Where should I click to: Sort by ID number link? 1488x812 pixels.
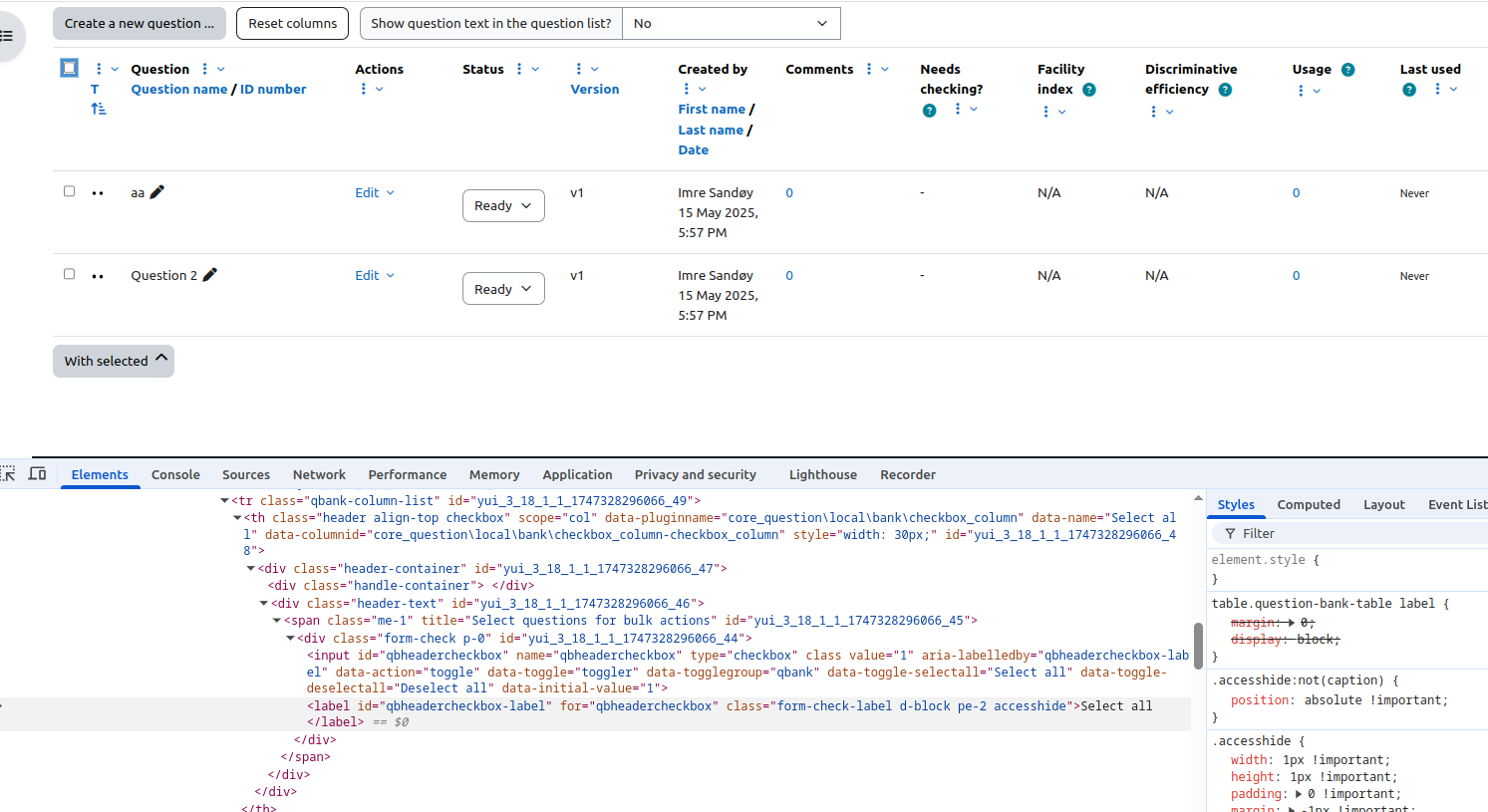(273, 89)
